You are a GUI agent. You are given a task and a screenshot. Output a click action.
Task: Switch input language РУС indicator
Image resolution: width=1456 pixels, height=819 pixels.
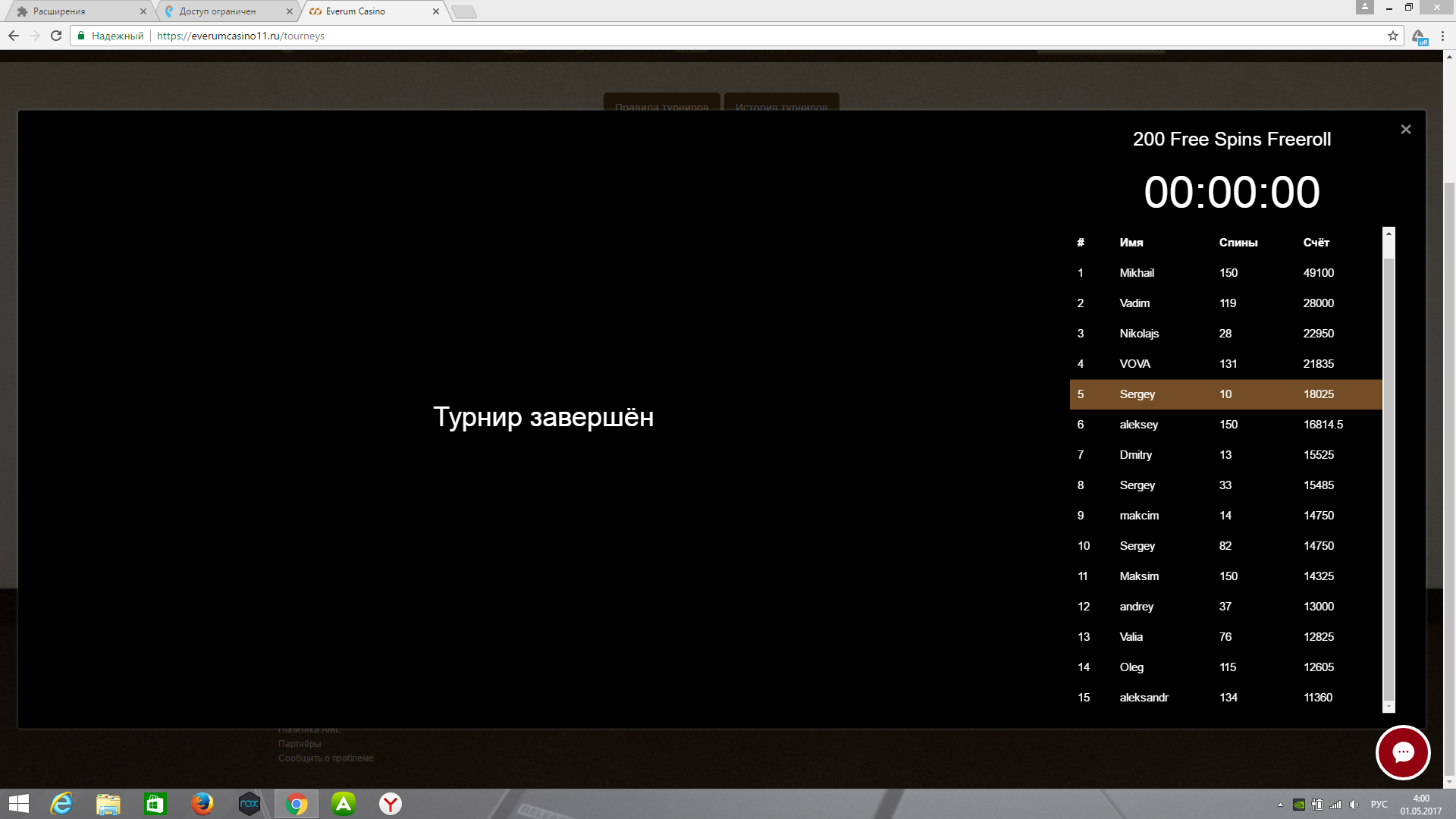coord(1379,805)
